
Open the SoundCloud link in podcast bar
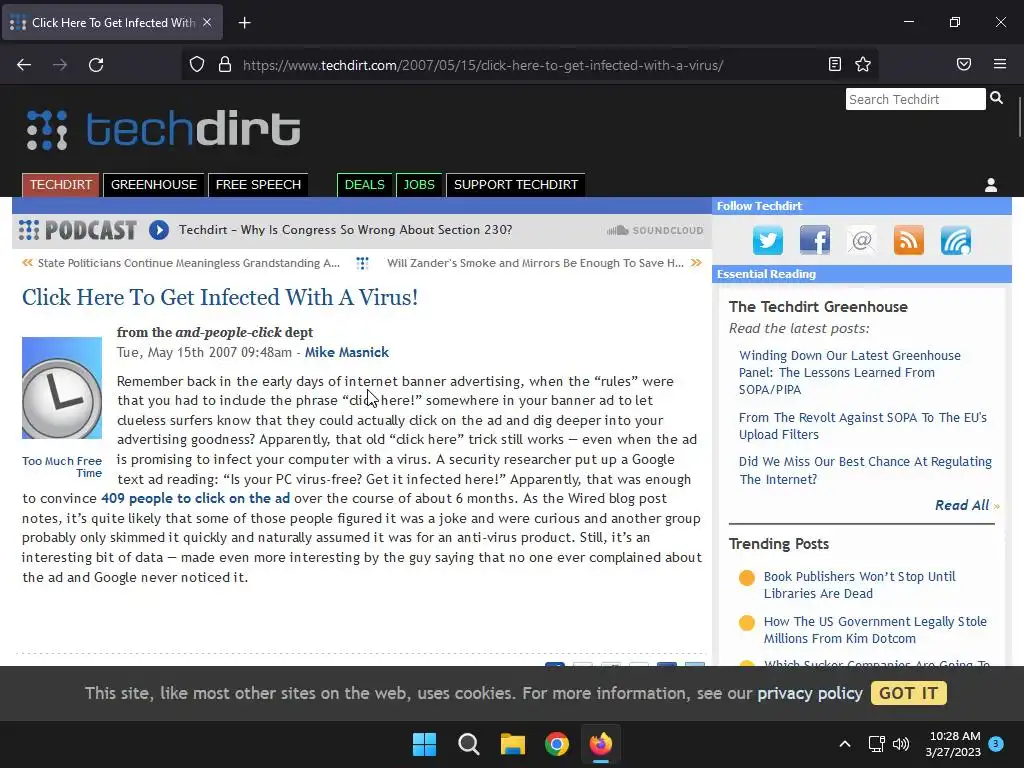point(655,231)
